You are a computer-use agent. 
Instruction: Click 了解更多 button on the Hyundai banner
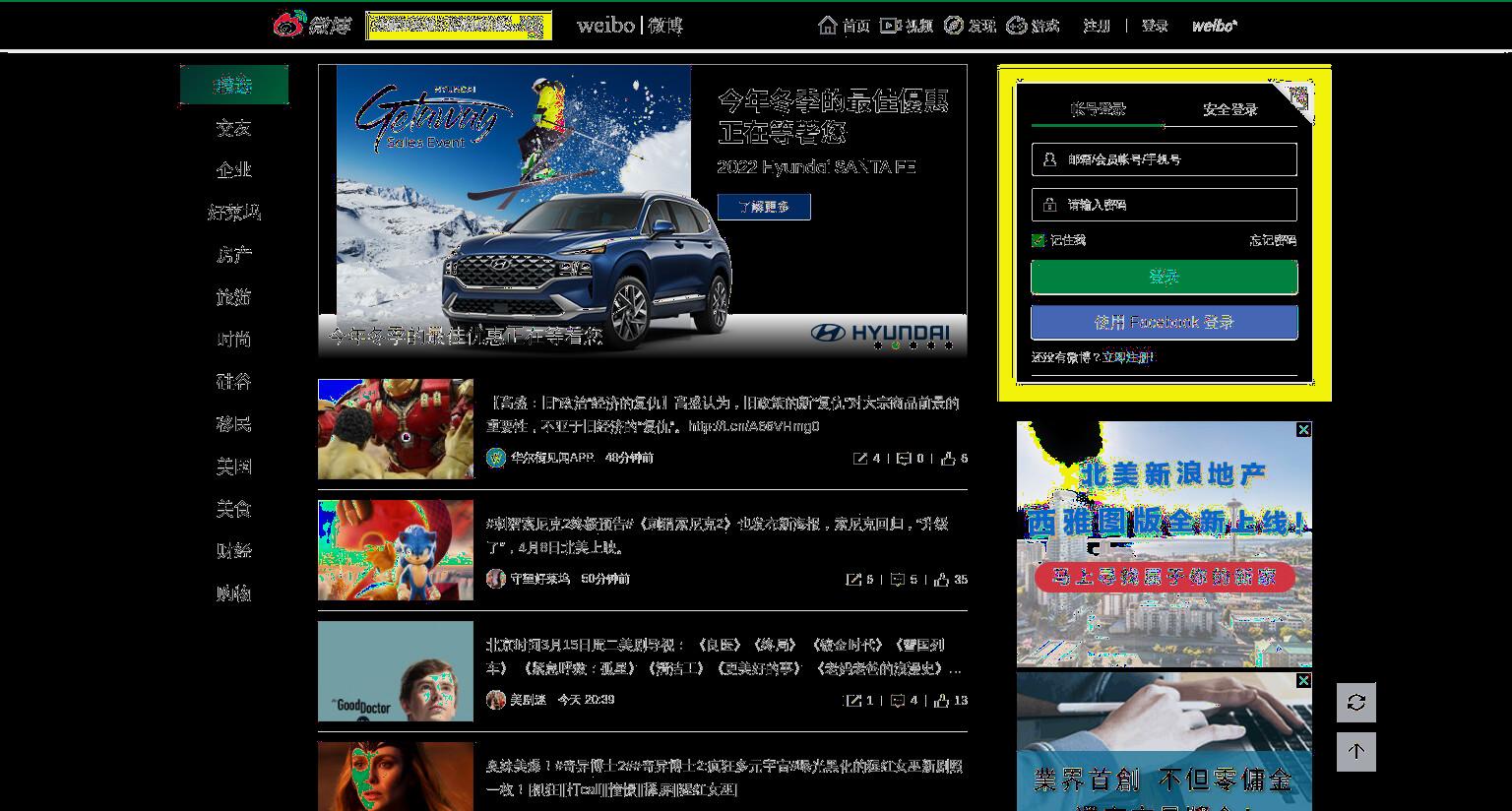click(764, 207)
